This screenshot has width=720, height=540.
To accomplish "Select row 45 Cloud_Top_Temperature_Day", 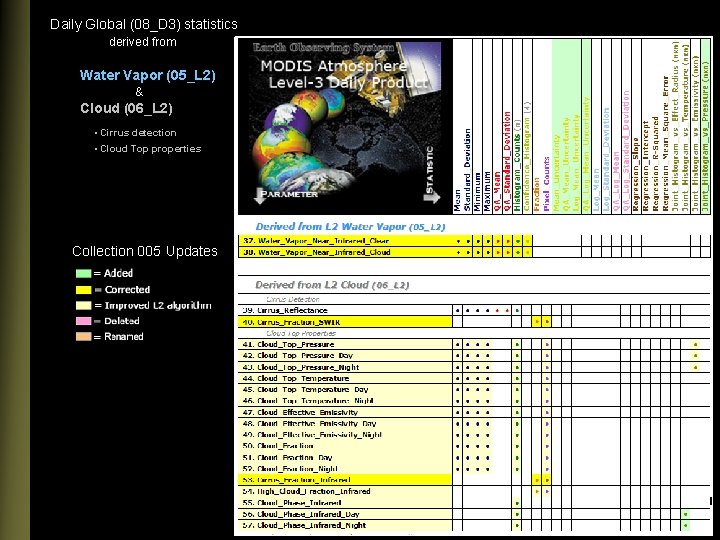I will click(x=474, y=389).
